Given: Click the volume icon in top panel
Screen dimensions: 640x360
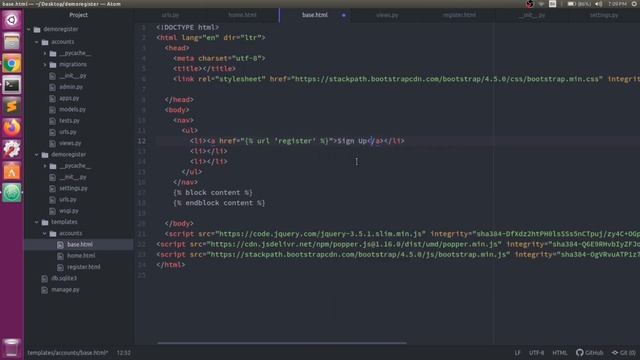Looking at the screenshot, I should point(598,4).
